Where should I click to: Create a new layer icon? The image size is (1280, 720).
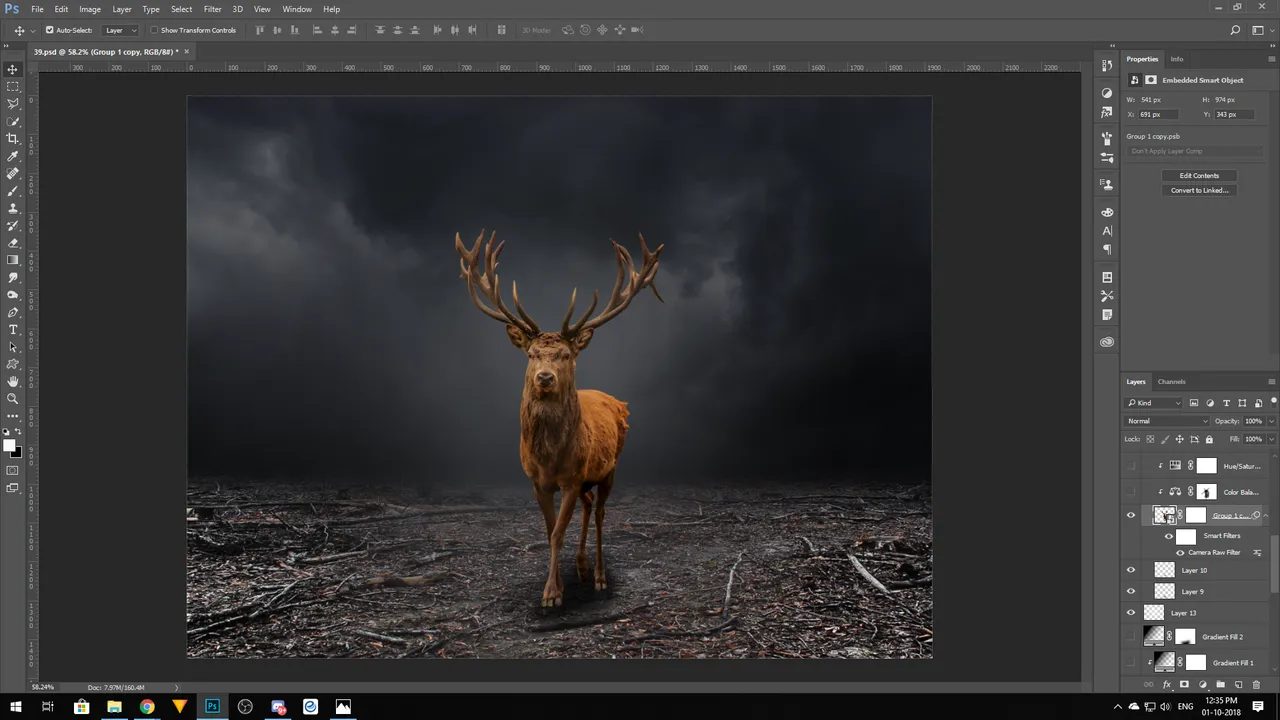tap(1238, 685)
